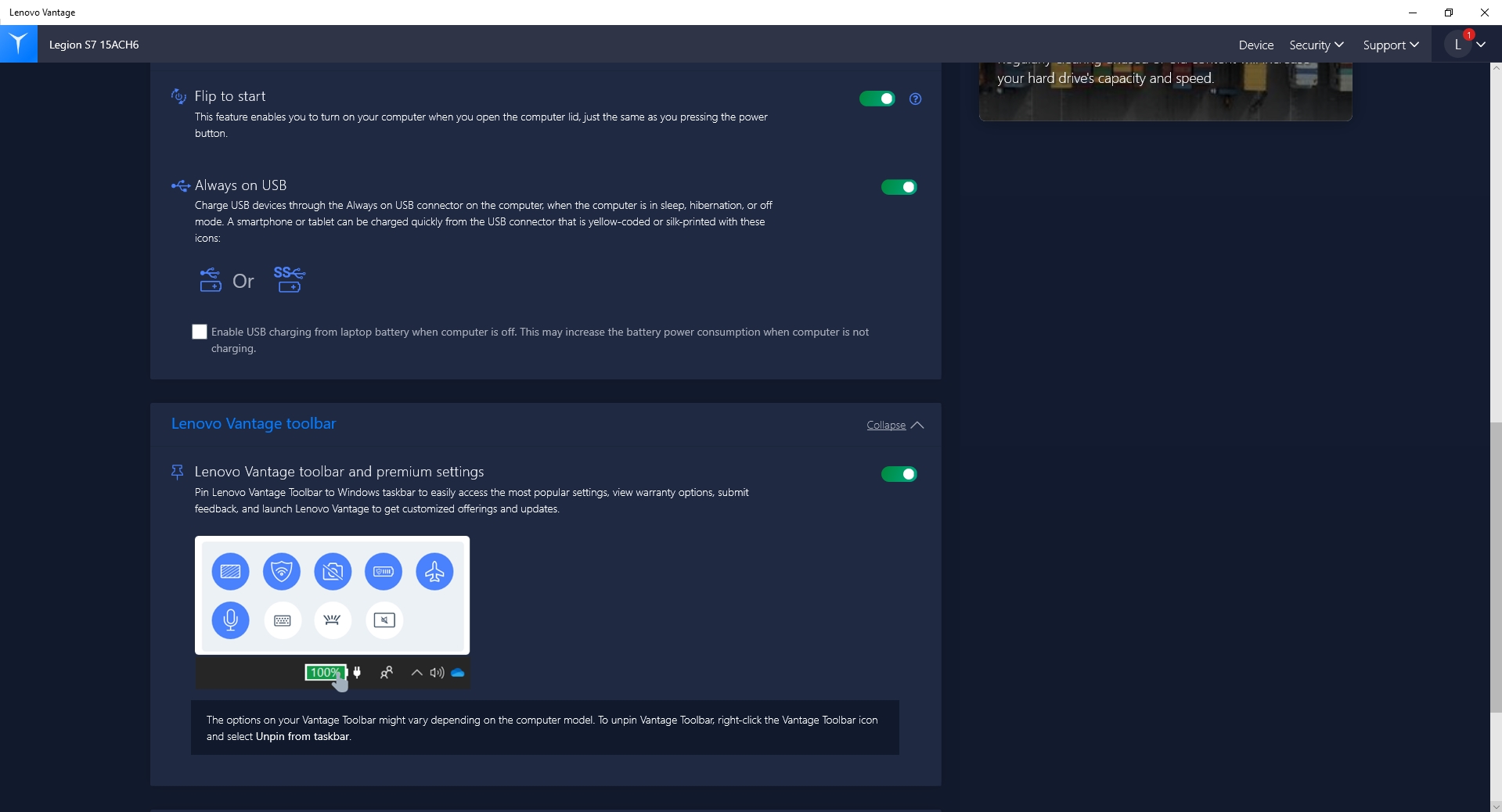Disable the Always on USB toggle
1502x812 pixels.
pos(899,187)
